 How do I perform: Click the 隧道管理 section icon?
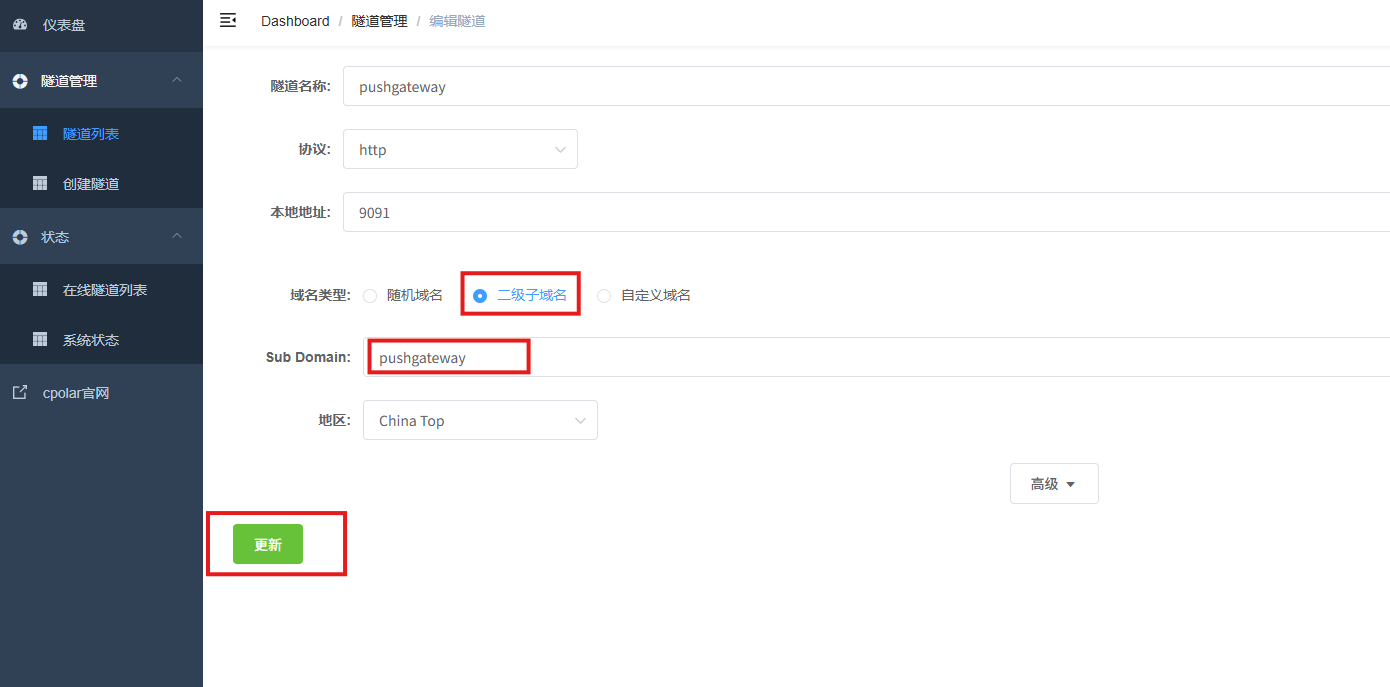[x=20, y=81]
